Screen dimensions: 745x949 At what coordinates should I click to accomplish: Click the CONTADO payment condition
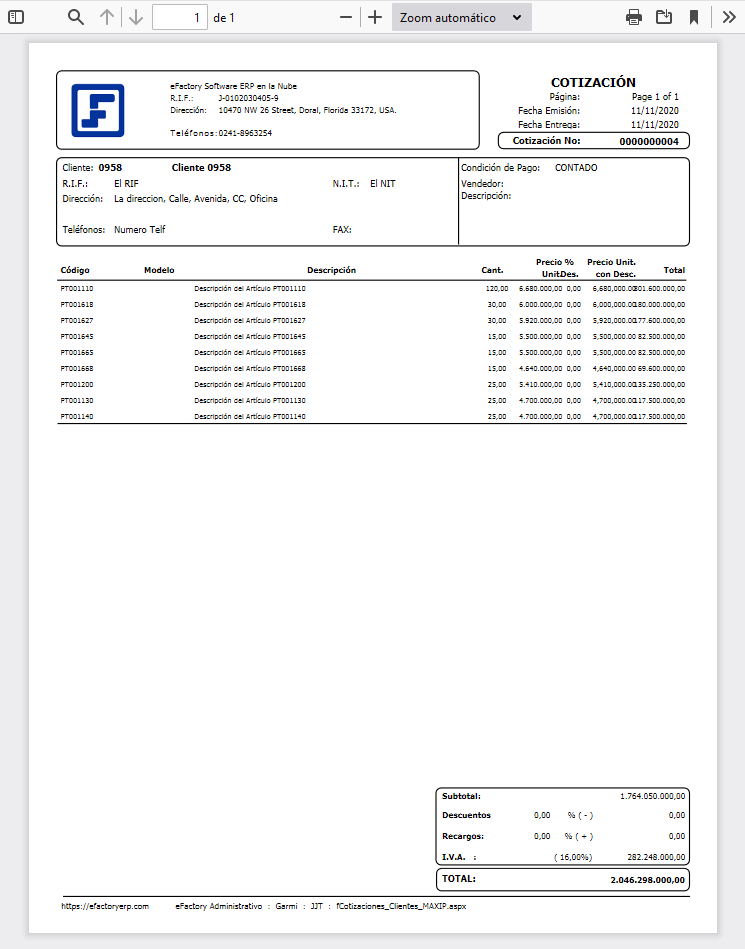click(x=576, y=168)
